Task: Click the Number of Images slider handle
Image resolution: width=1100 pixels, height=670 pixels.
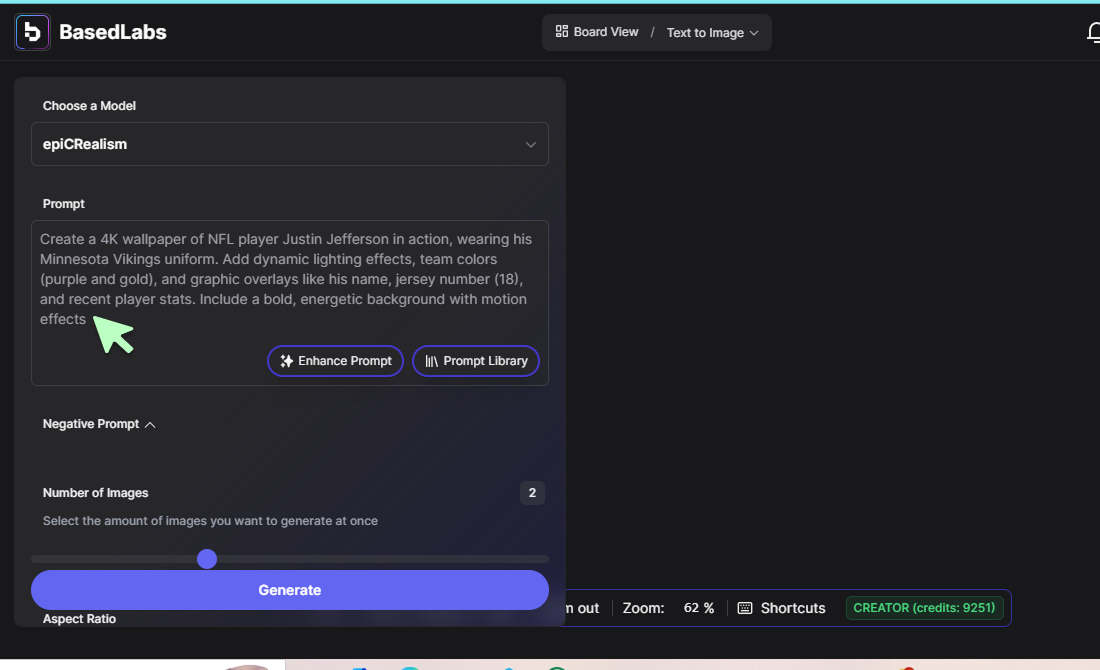Action: click(x=207, y=559)
